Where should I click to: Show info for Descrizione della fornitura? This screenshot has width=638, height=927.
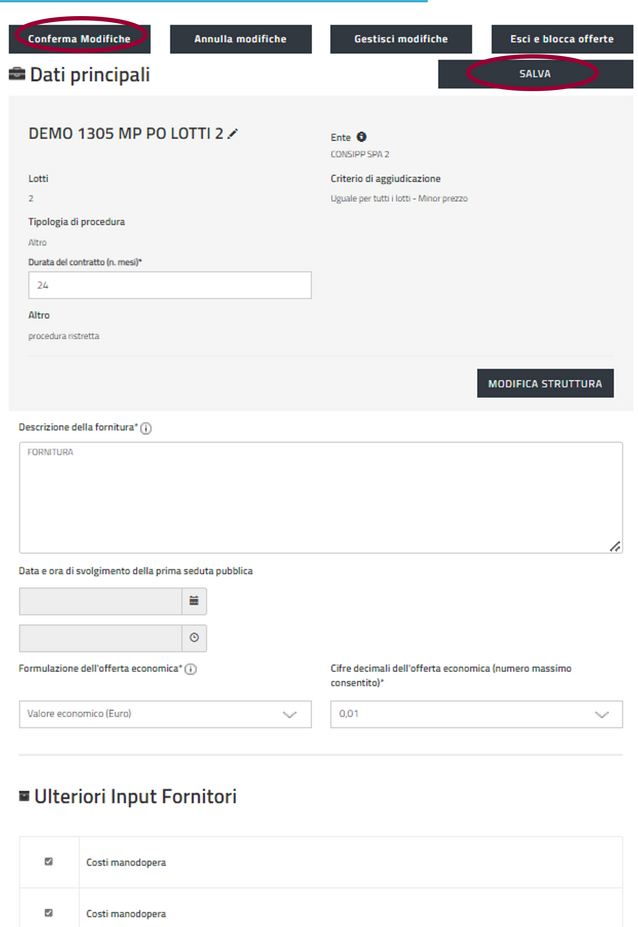(146, 428)
